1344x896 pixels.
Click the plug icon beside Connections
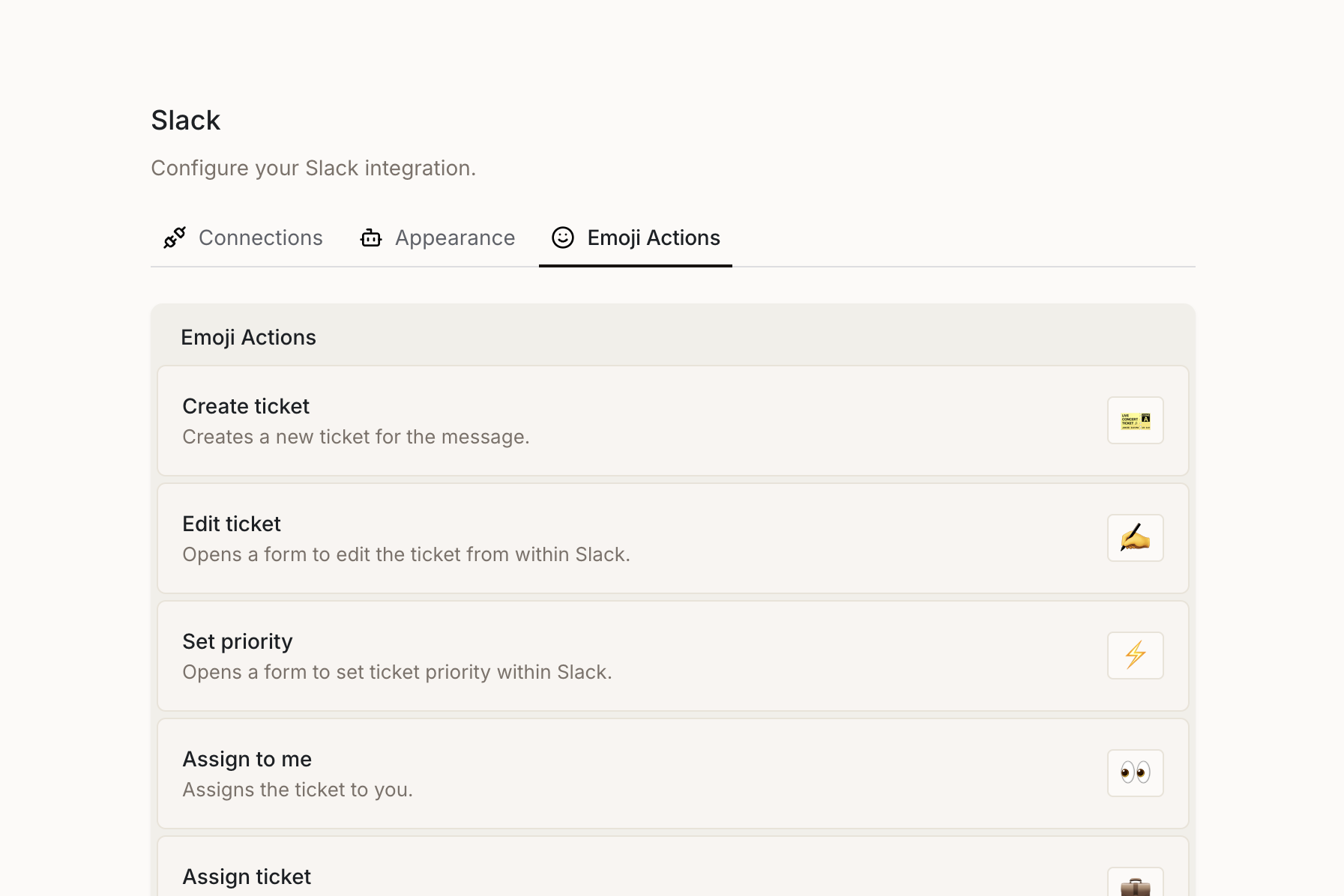click(x=175, y=237)
